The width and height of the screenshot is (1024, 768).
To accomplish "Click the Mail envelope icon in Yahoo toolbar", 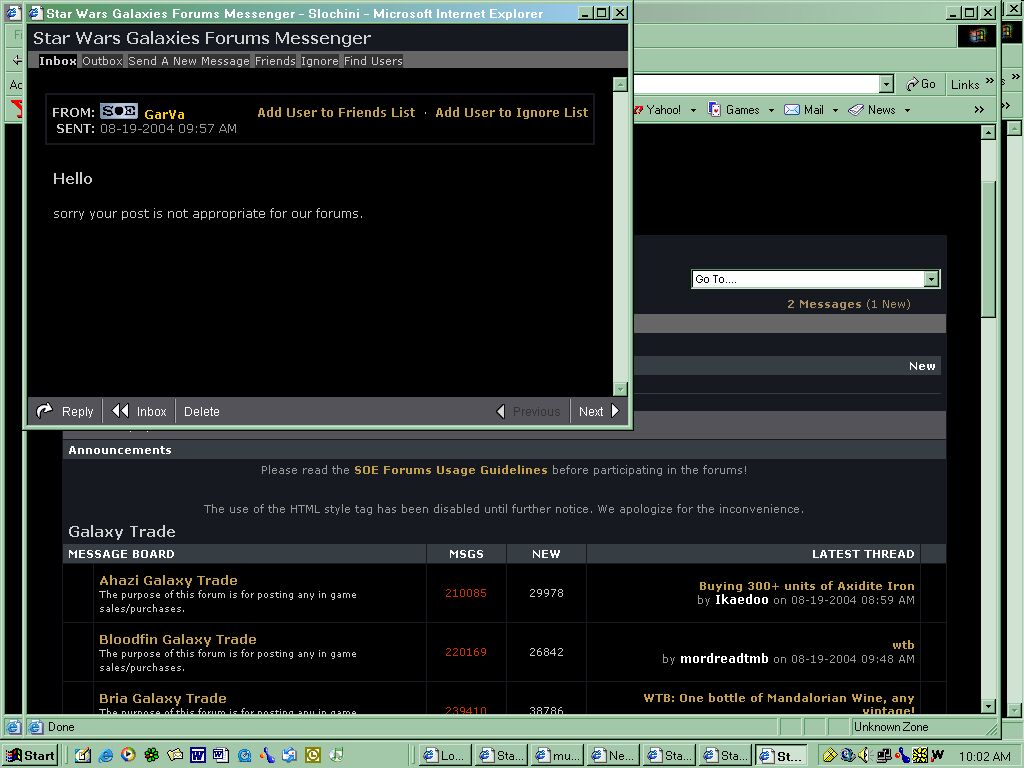I will point(792,110).
